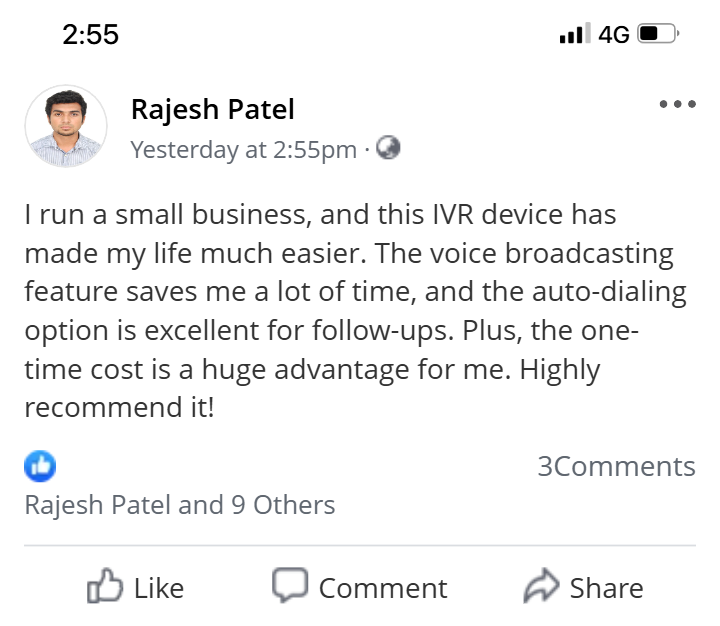This screenshot has height=626, width=720.
Task: Select the post text about IVR device
Action: 355,310
